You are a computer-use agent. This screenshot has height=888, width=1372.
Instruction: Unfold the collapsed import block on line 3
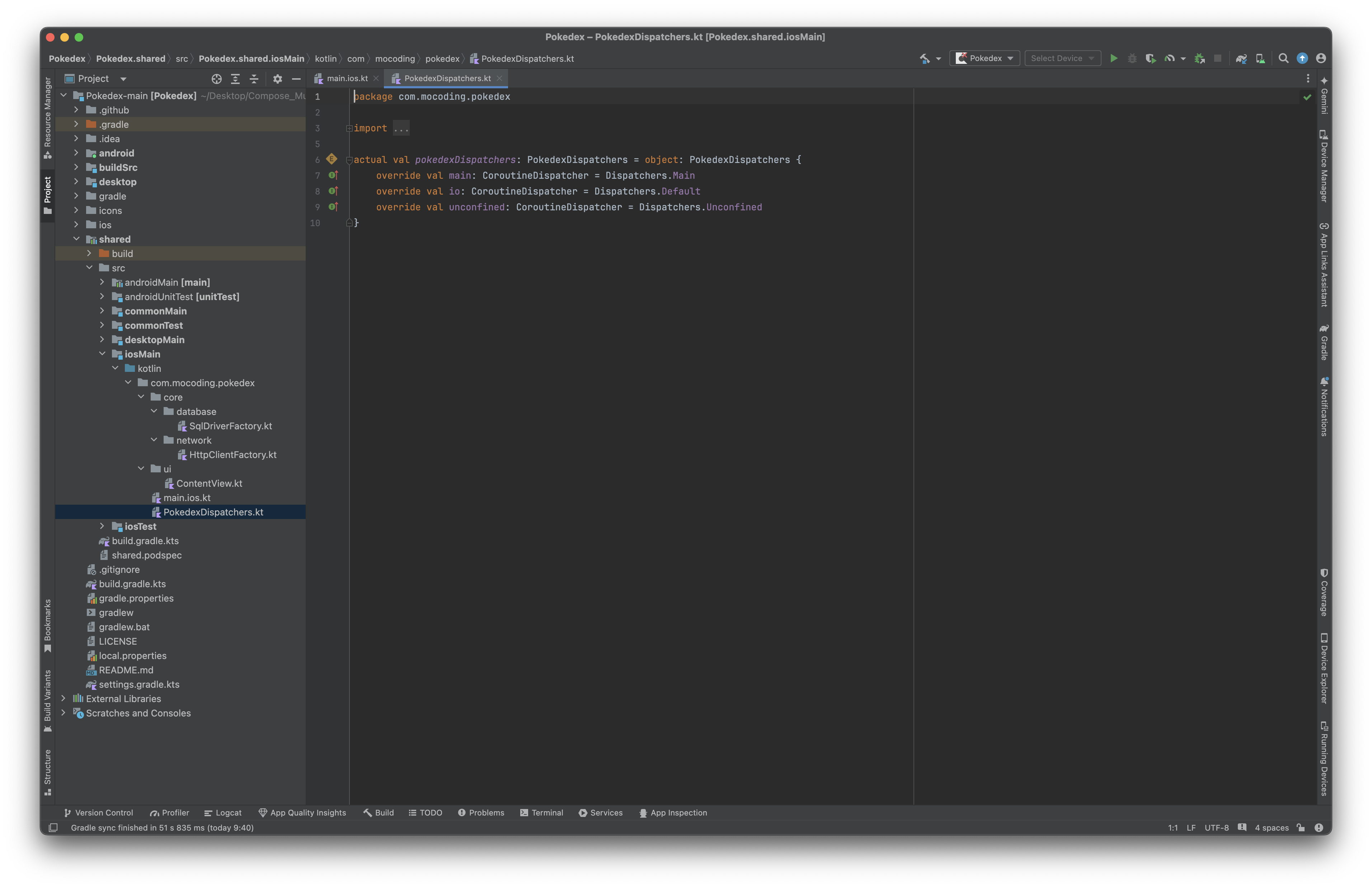pos(349,128)
